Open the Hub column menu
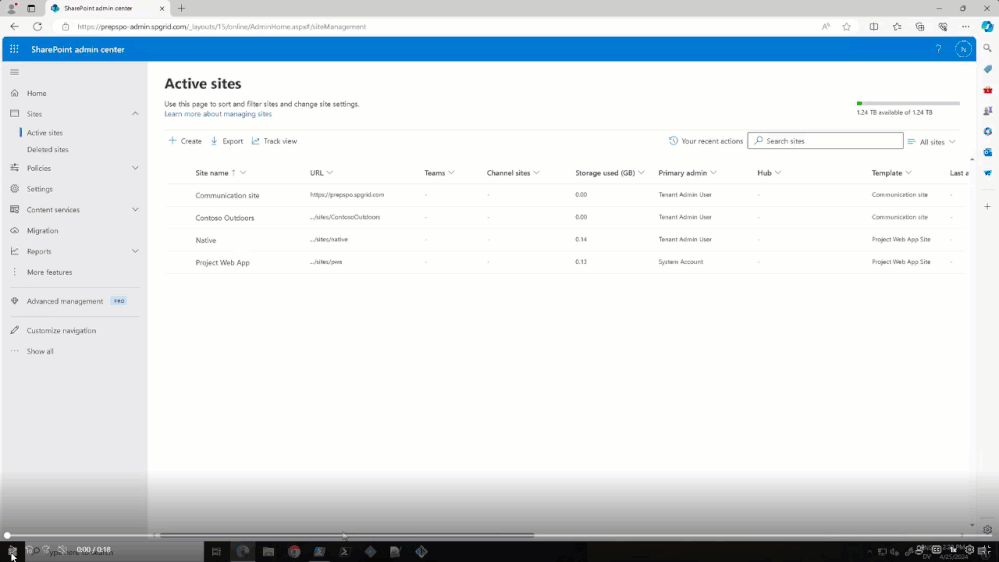 click(x=778, y=173)
